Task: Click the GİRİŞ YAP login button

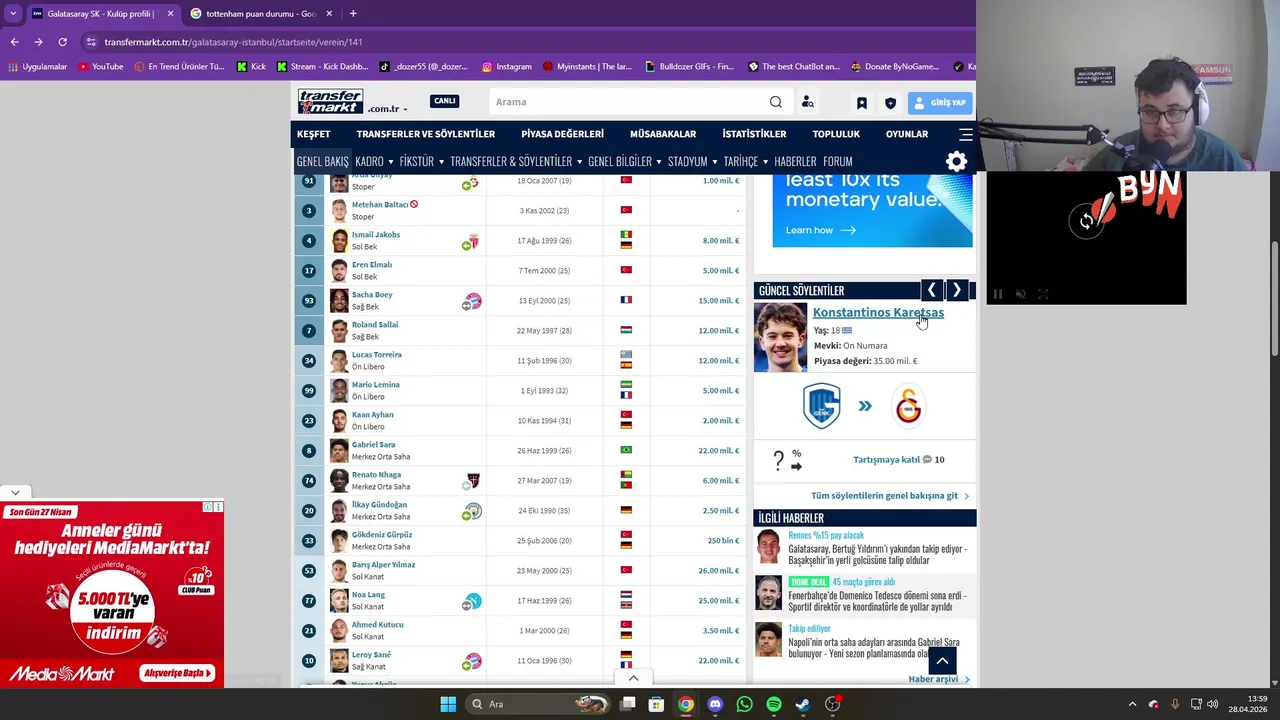Action: coord(940,102)
